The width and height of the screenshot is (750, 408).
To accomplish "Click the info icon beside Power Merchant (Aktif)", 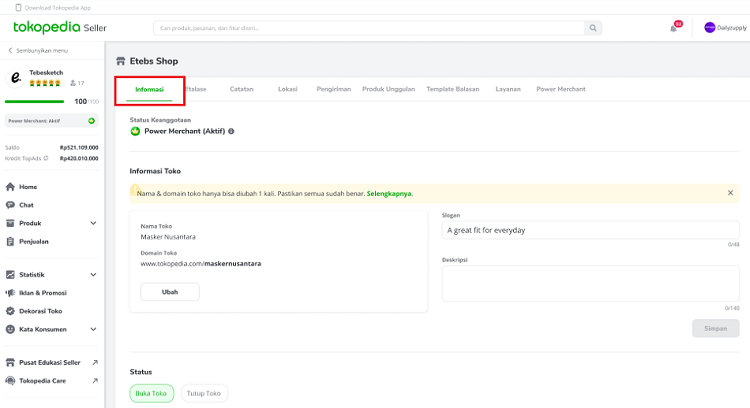I will pyautogui.click(x=231, y=131).
